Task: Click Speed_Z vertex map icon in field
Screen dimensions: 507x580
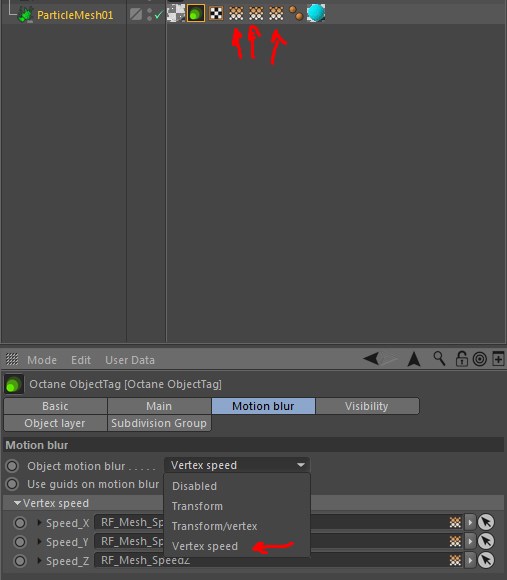Action: 455,560
